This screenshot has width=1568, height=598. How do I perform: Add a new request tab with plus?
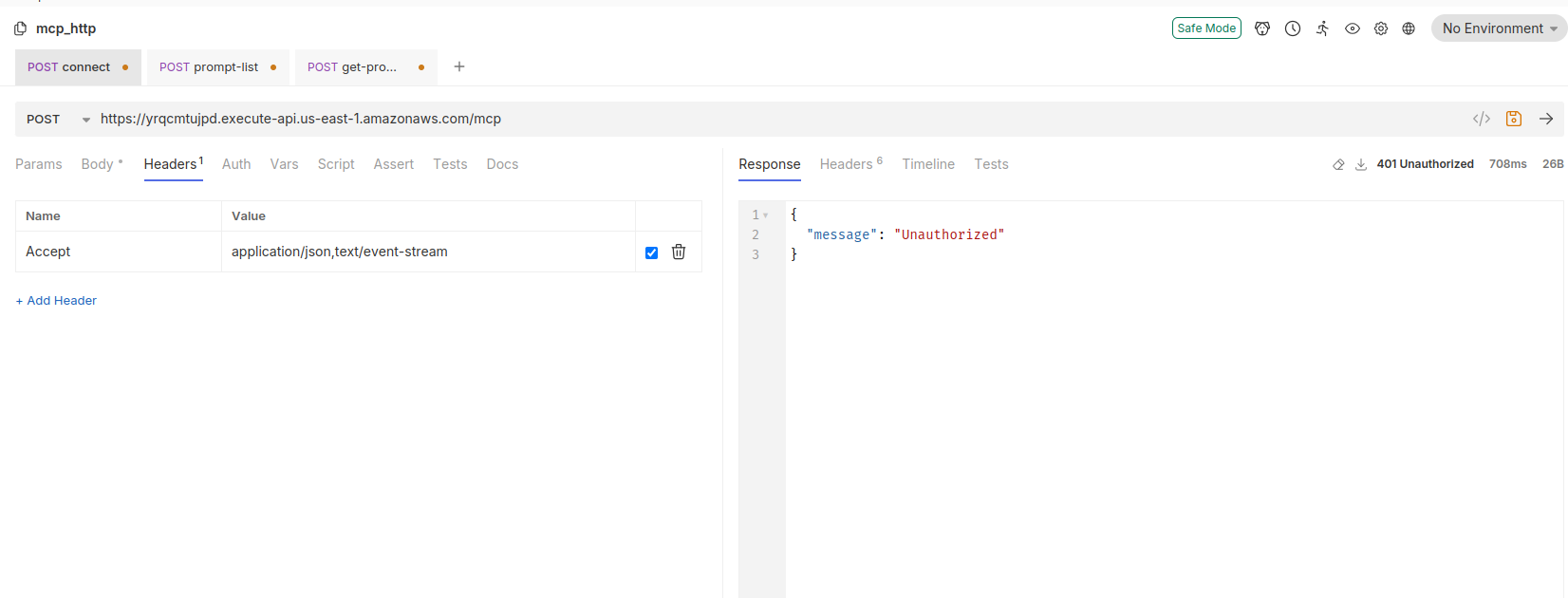coord(459,66)
